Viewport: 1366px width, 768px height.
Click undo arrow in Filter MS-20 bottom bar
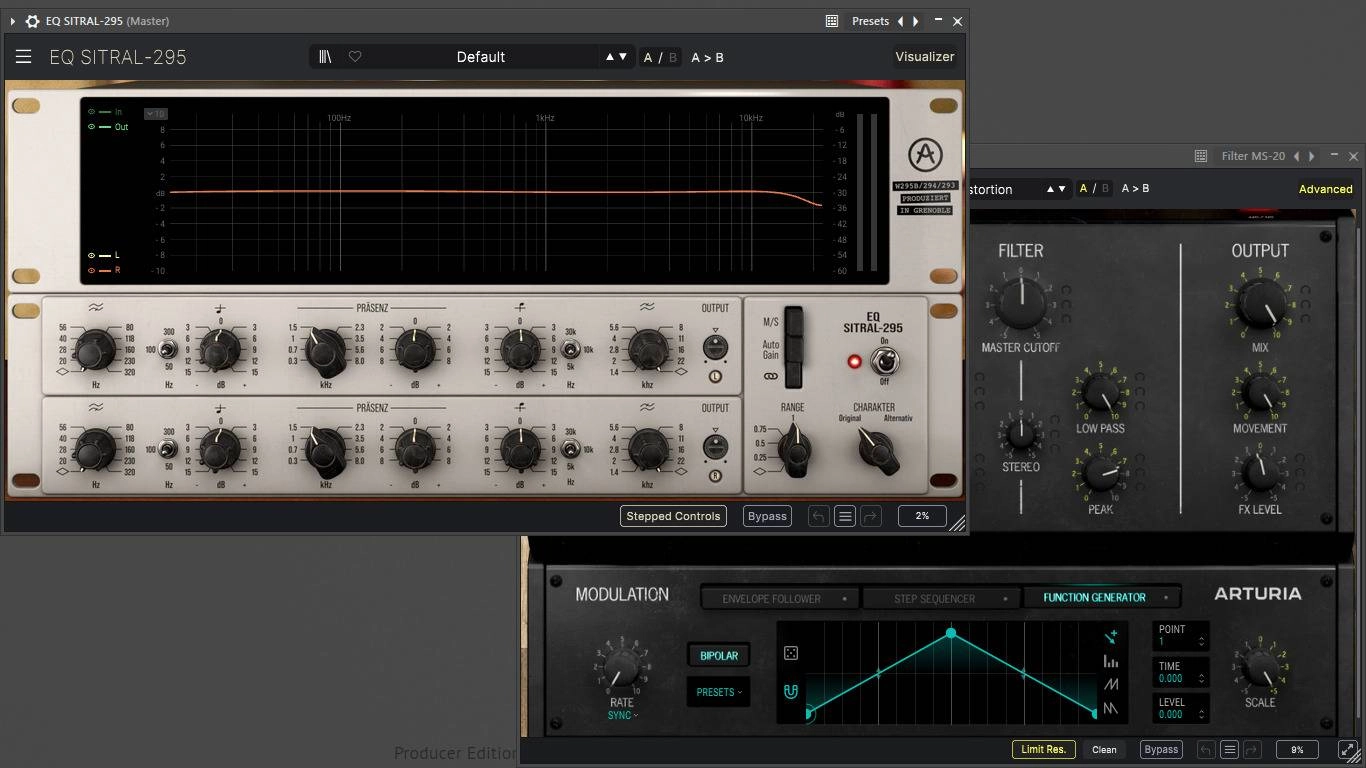pyautogui.click(x=1206, y=749)
